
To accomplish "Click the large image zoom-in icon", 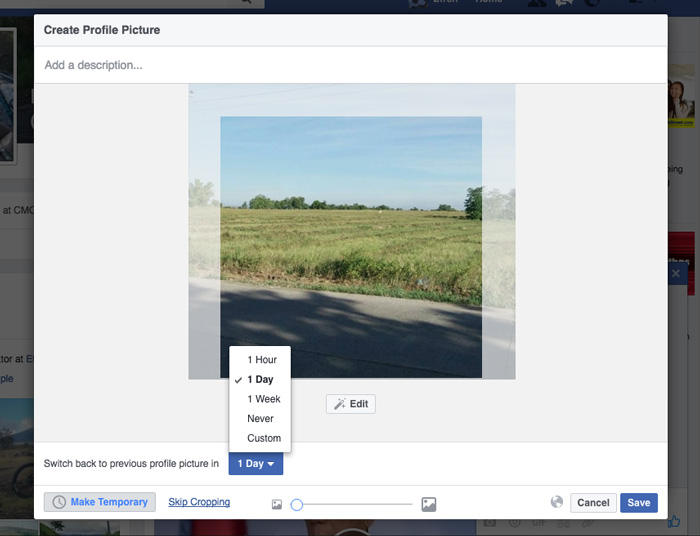I will click(x=429, y=505).
